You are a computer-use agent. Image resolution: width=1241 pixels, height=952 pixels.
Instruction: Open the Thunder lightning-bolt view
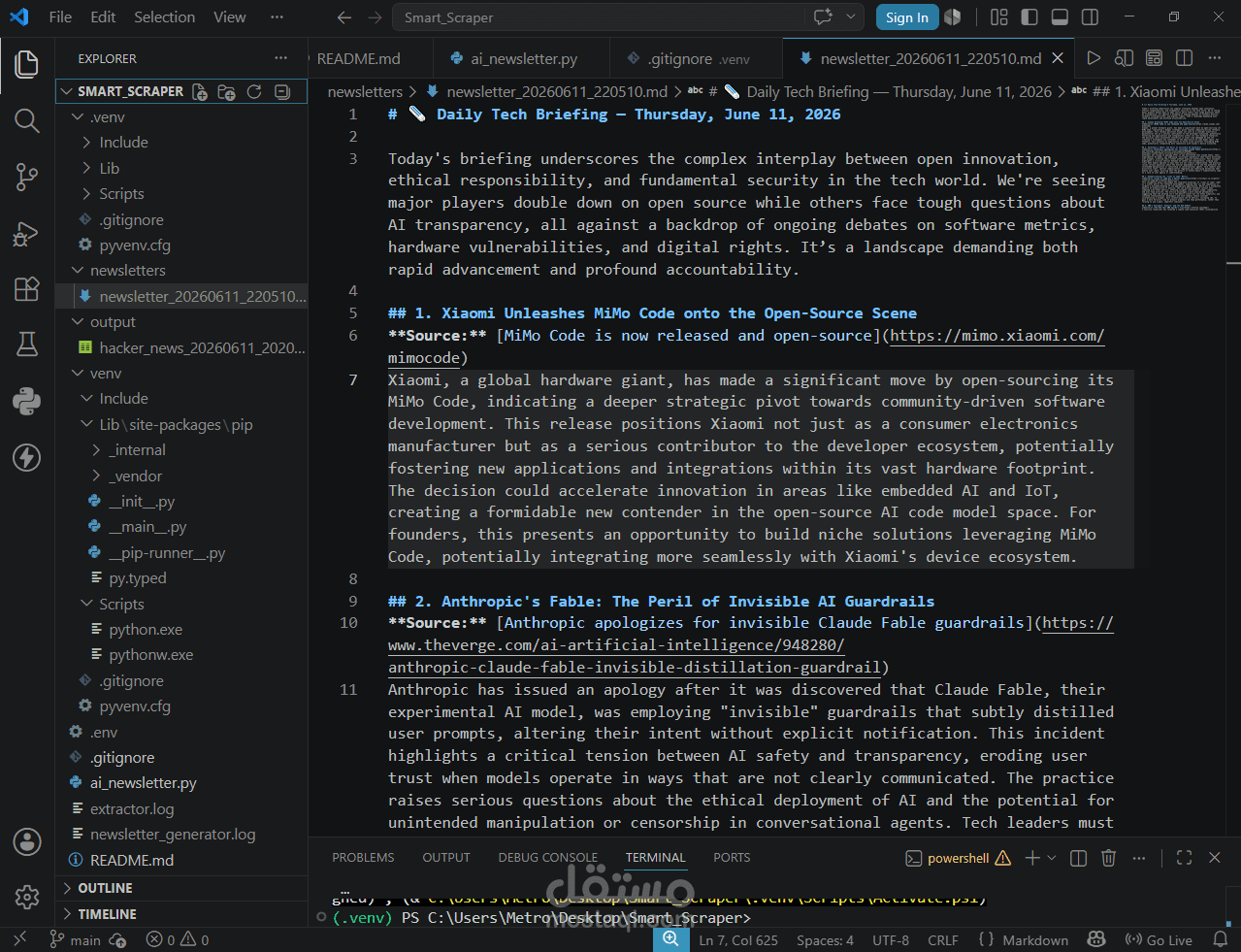(x=27, y=457)
